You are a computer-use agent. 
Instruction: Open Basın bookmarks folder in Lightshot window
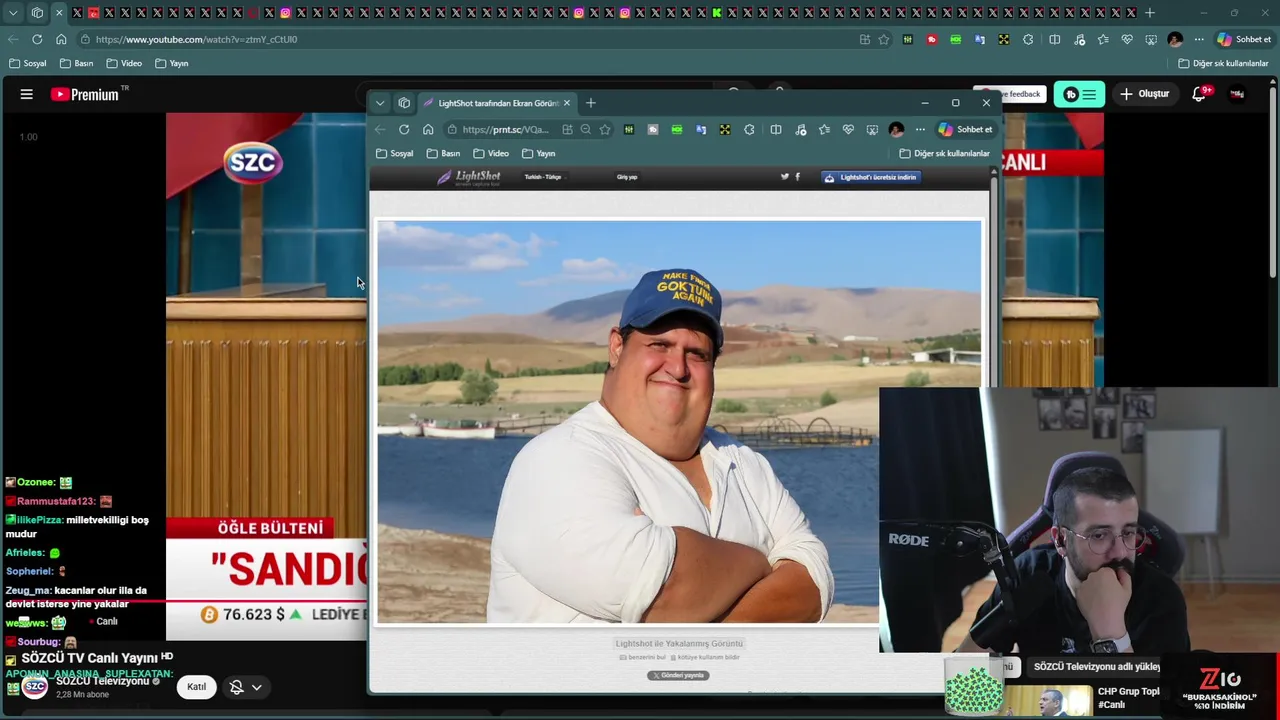[443, 153]
